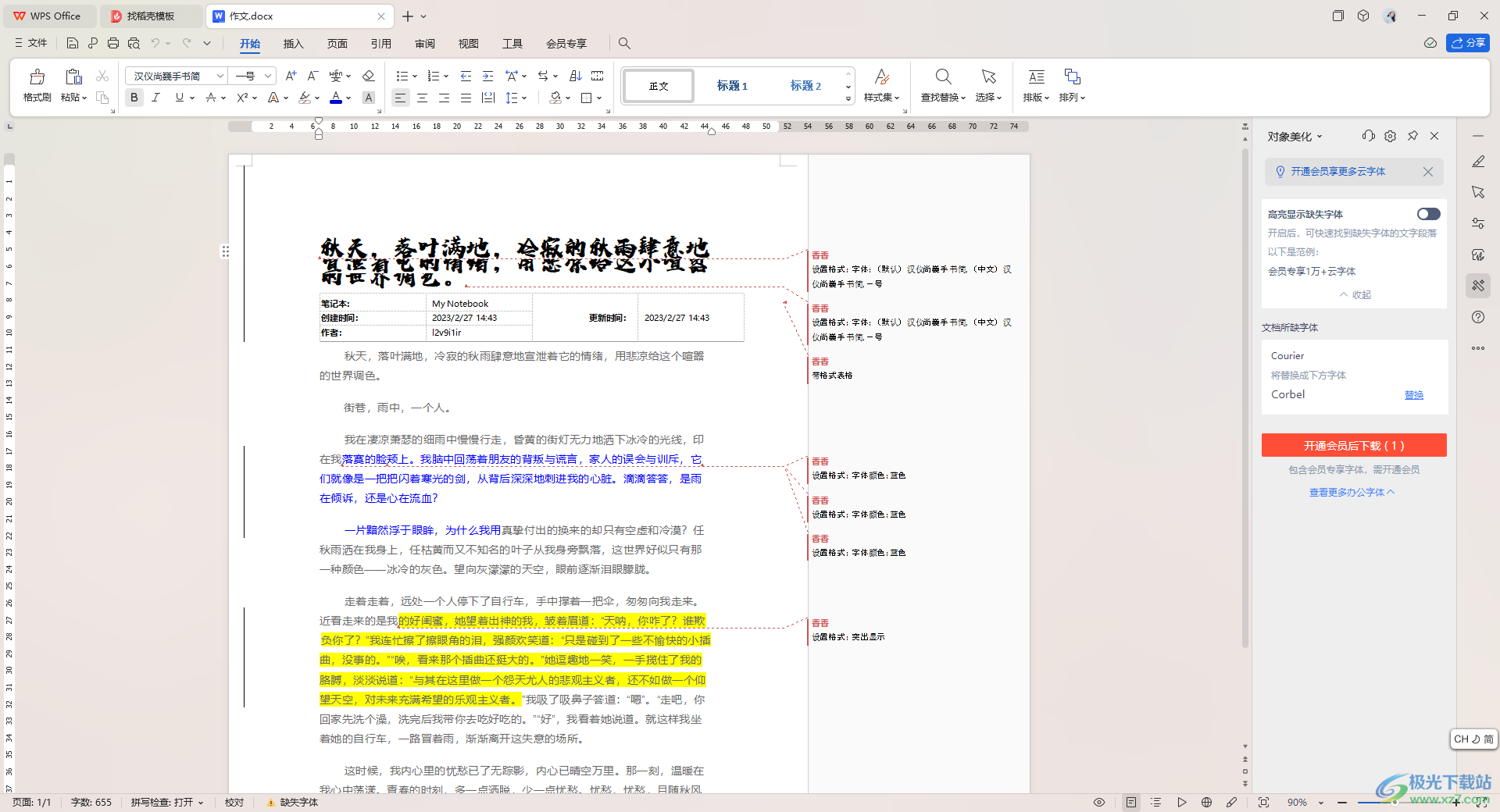Click the pen edit icon in right sidebar
The image size is (1500, 812).
(1478, 162)
